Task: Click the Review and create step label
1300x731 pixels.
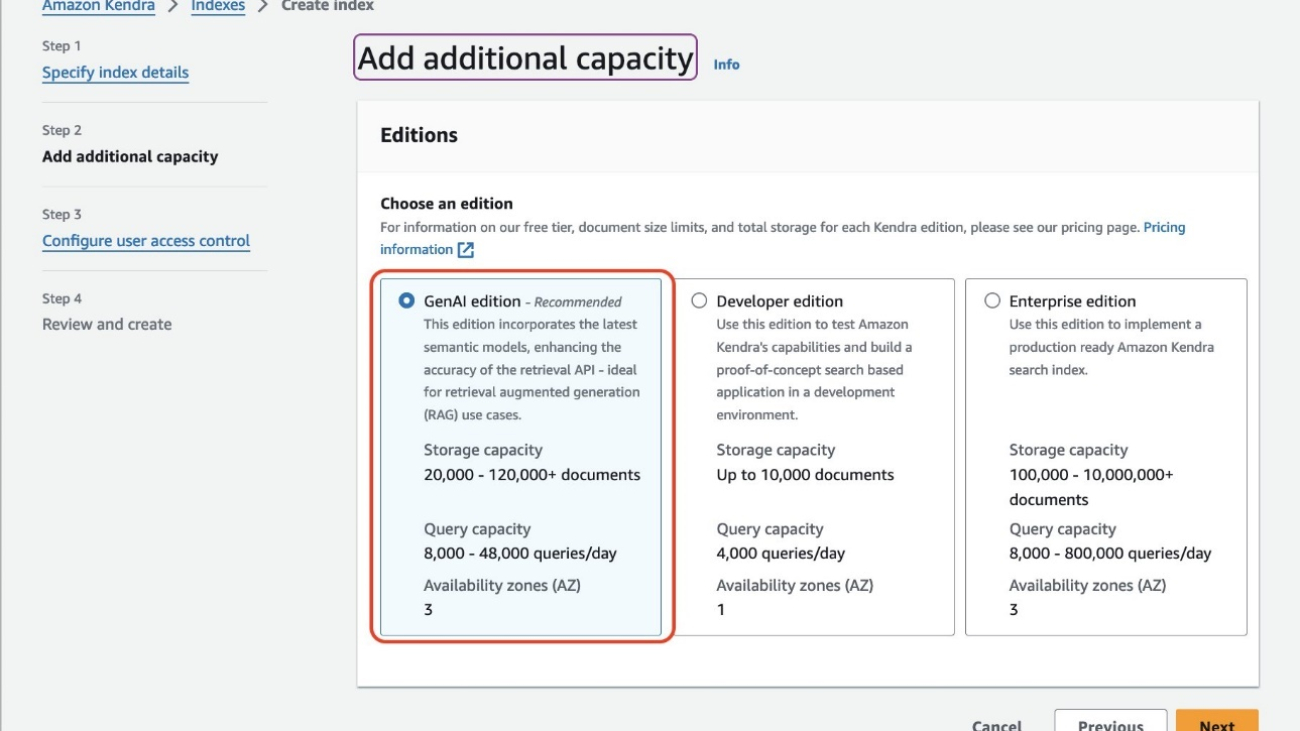Action: pos(107,324)
